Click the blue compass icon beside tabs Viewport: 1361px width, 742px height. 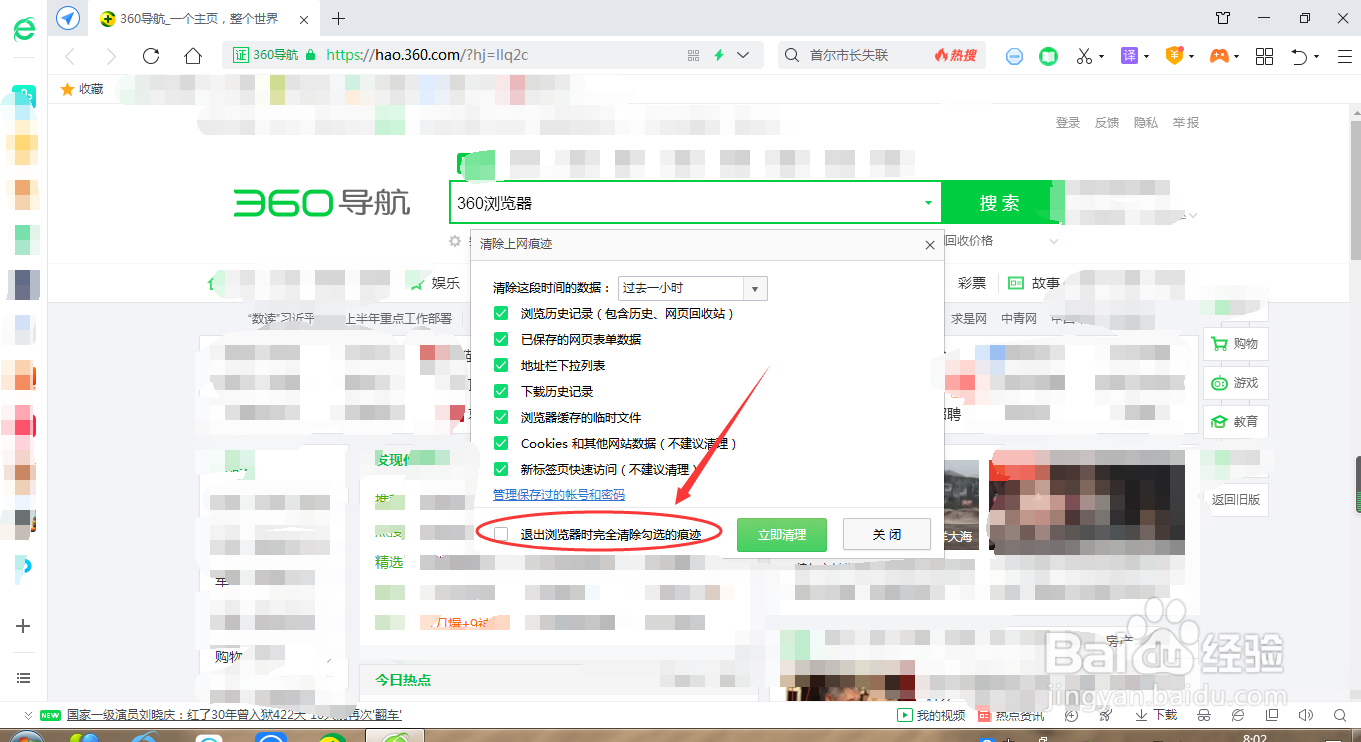click(68, 18)
